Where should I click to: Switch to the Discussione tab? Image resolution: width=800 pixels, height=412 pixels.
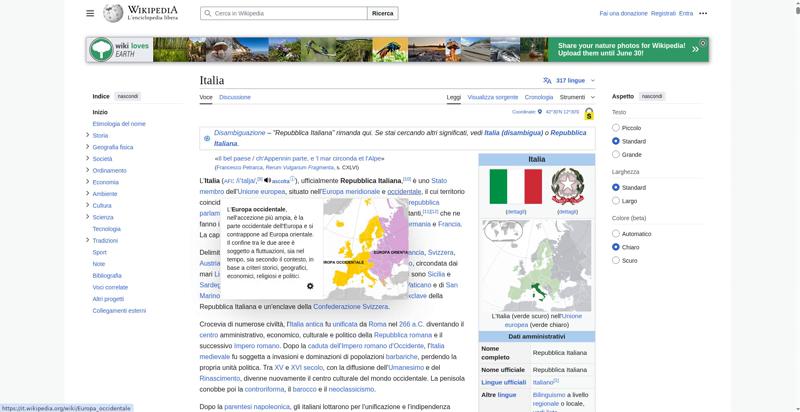pos(235,97)
